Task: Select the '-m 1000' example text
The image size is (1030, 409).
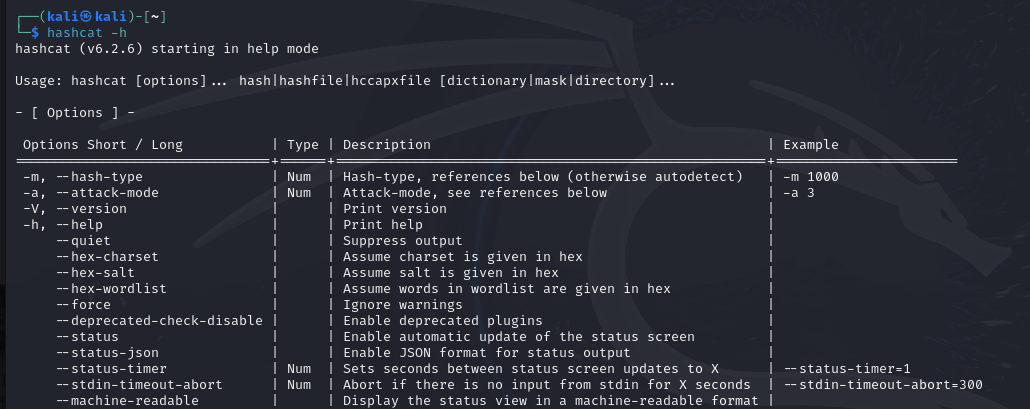Action: pos(811,177)
